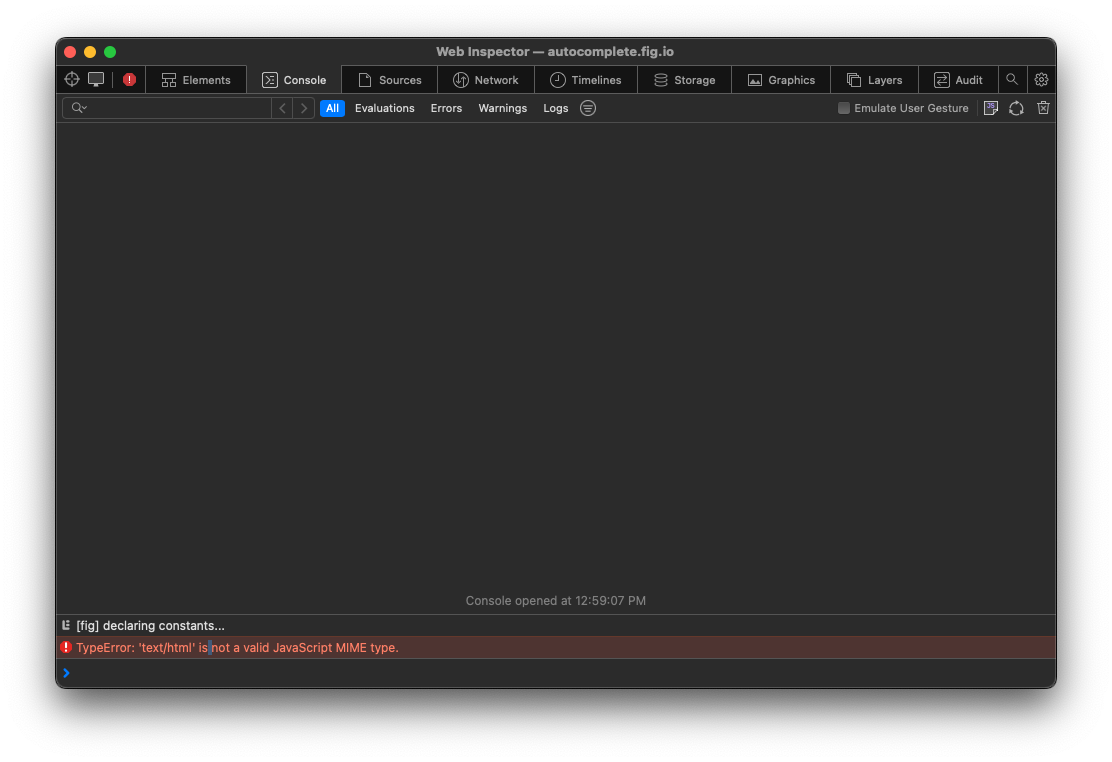Select the Evaluations filter button
The width and height of the screenshot is (1112, 762).
(384, 108)
